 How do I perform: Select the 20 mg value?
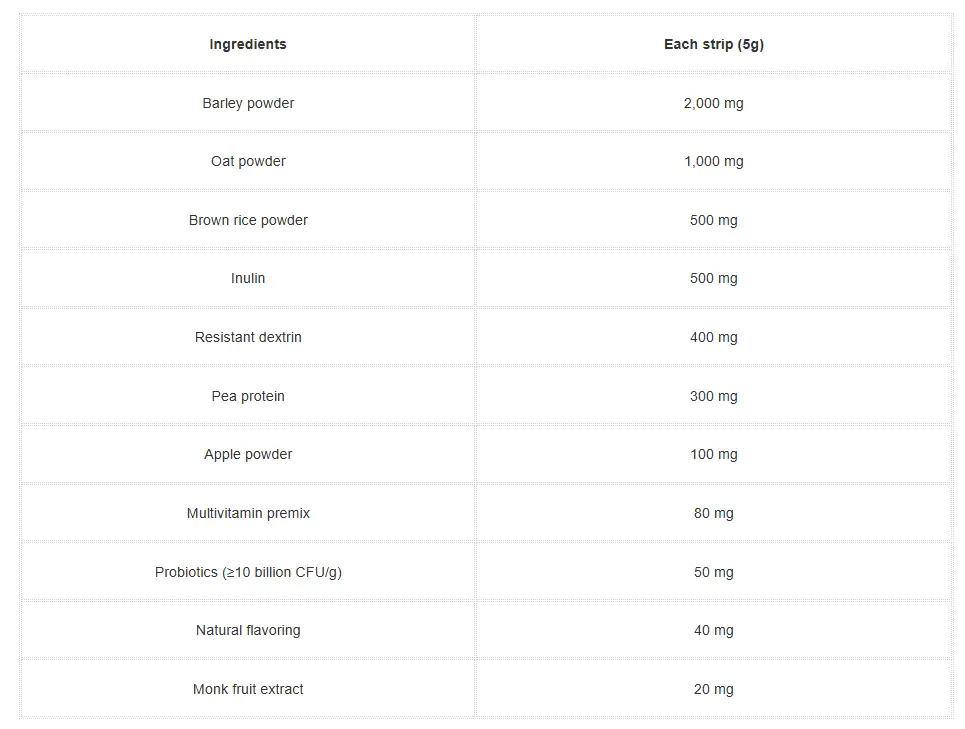714,689
